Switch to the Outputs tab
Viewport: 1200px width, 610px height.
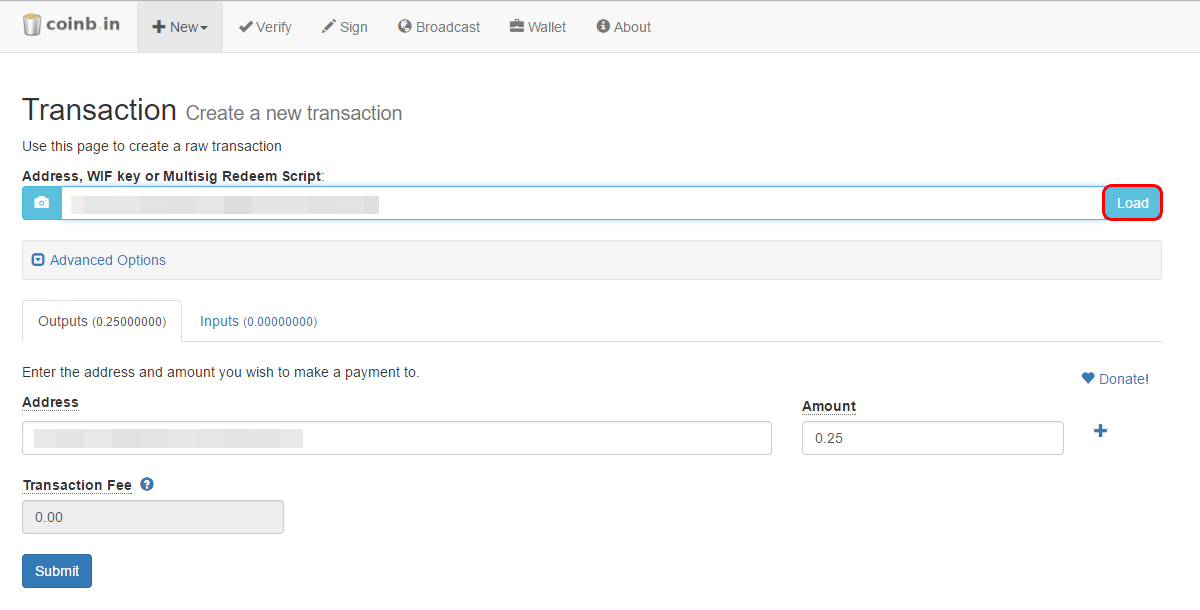point(102,321)
